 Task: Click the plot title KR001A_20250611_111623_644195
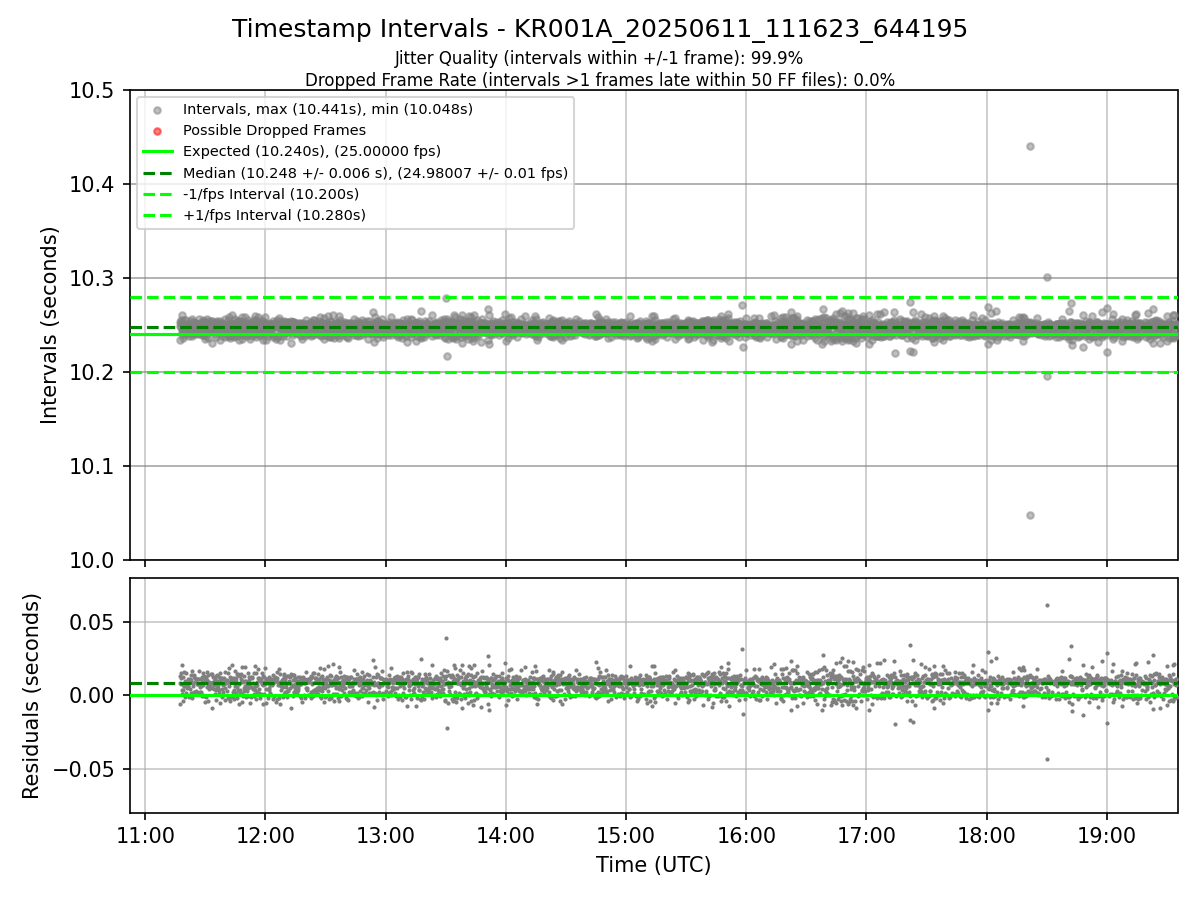(600, 29)
